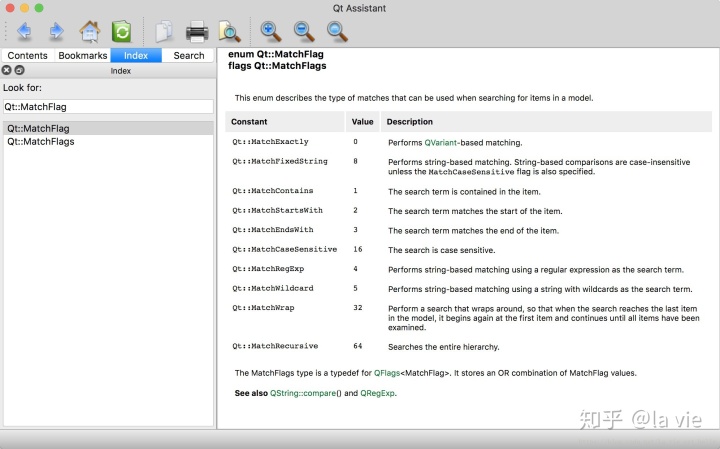Click 'The search is case sensitive.' description
The width and height of the screenshot is (720, 449).
(x=441, y=250)
